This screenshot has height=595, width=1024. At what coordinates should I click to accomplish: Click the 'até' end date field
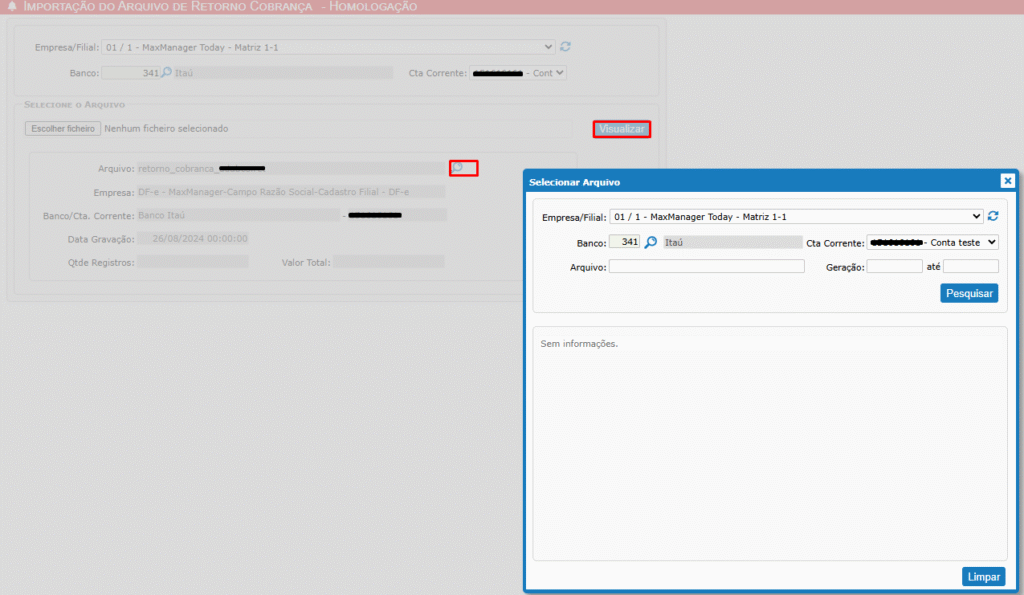coord(970,266)
